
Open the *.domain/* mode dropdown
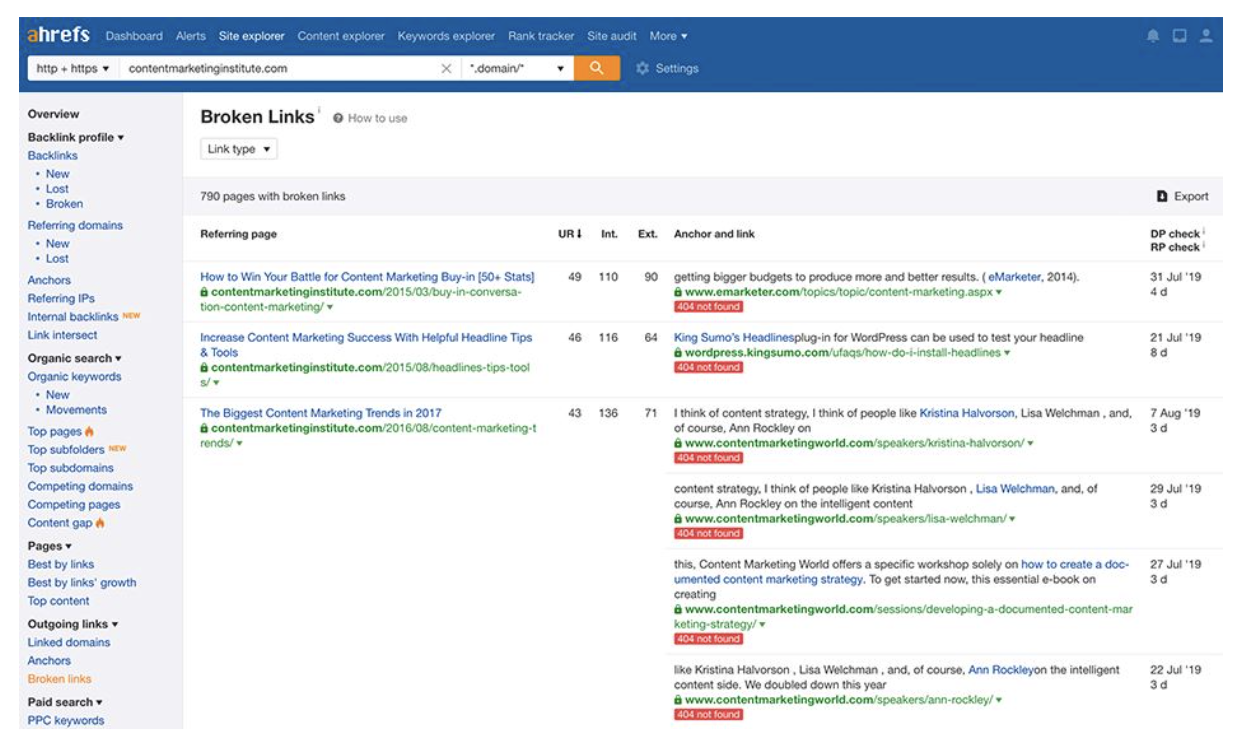(518, 68)
